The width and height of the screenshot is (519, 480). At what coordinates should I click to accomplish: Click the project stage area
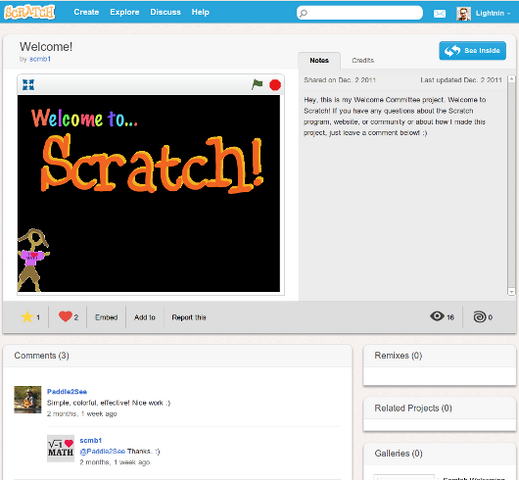149,193
